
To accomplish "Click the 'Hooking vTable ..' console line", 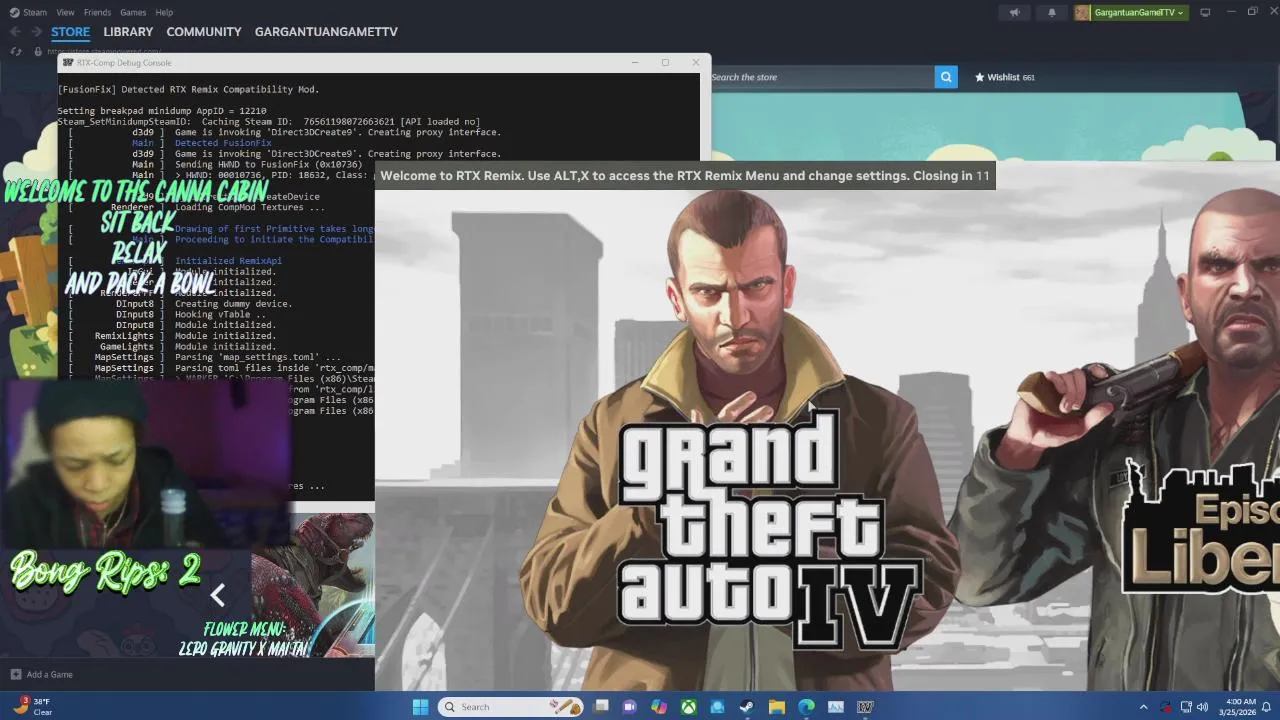I will pos(221,315).
